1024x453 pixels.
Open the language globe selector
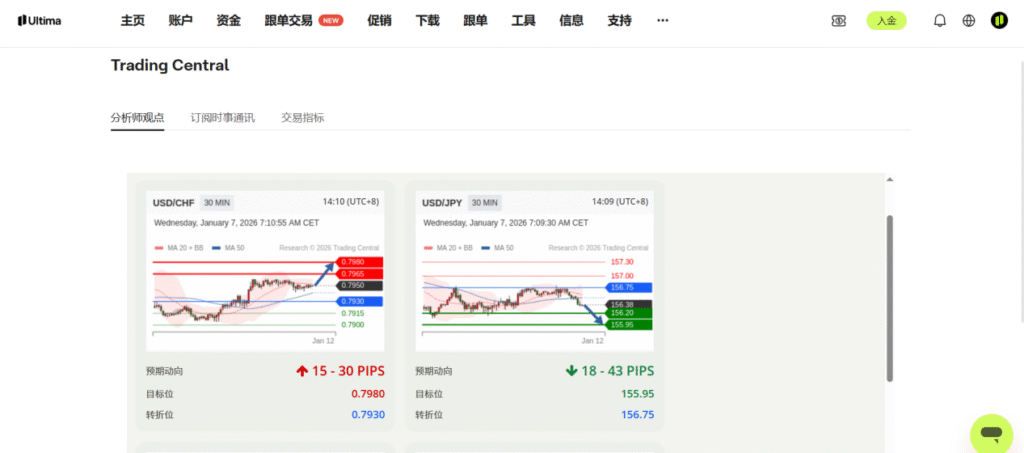click(x=969, y=21)
